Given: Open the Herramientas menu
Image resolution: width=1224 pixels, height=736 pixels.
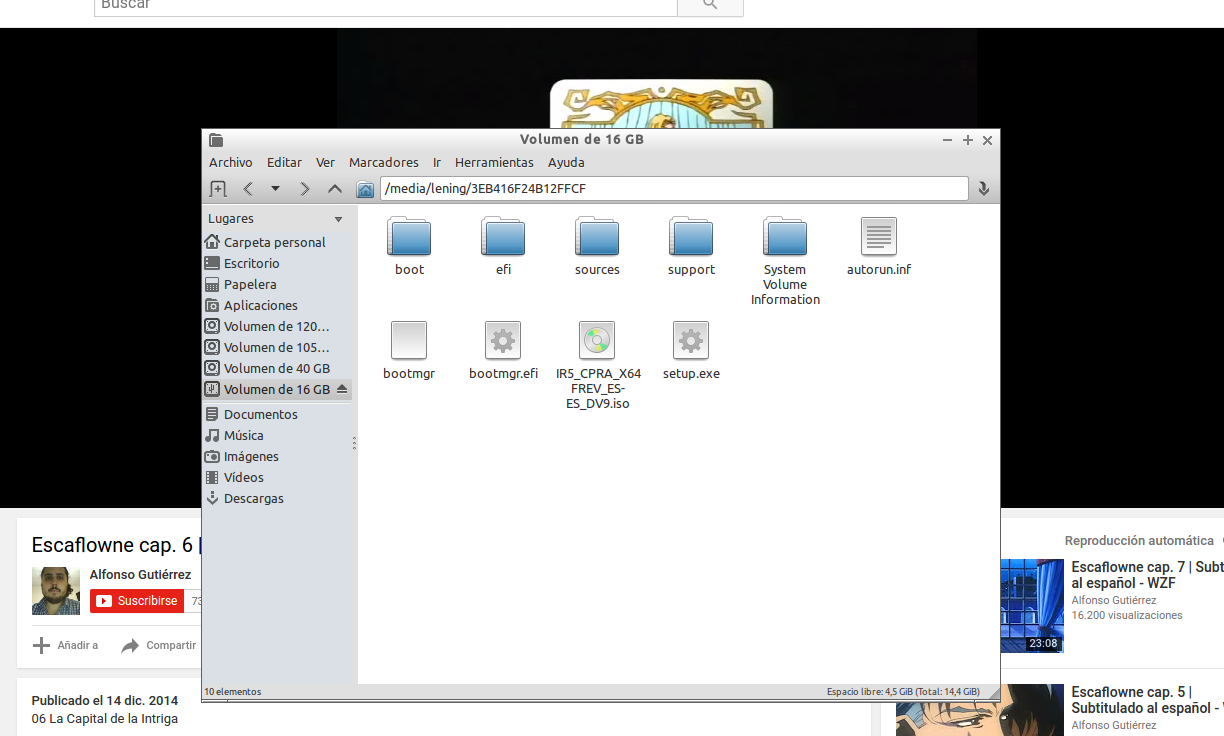Looking at the screenshot, I should pos(494,162).
